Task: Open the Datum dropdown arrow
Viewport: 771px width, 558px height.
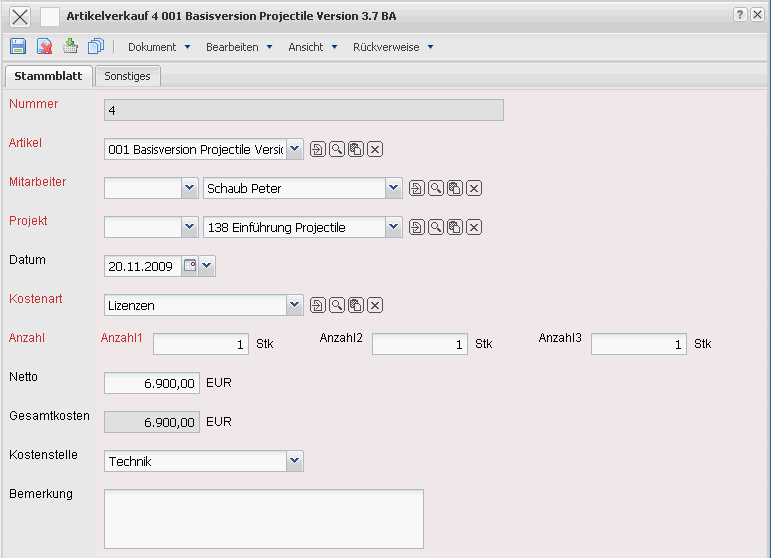Action: click(207, 266)
